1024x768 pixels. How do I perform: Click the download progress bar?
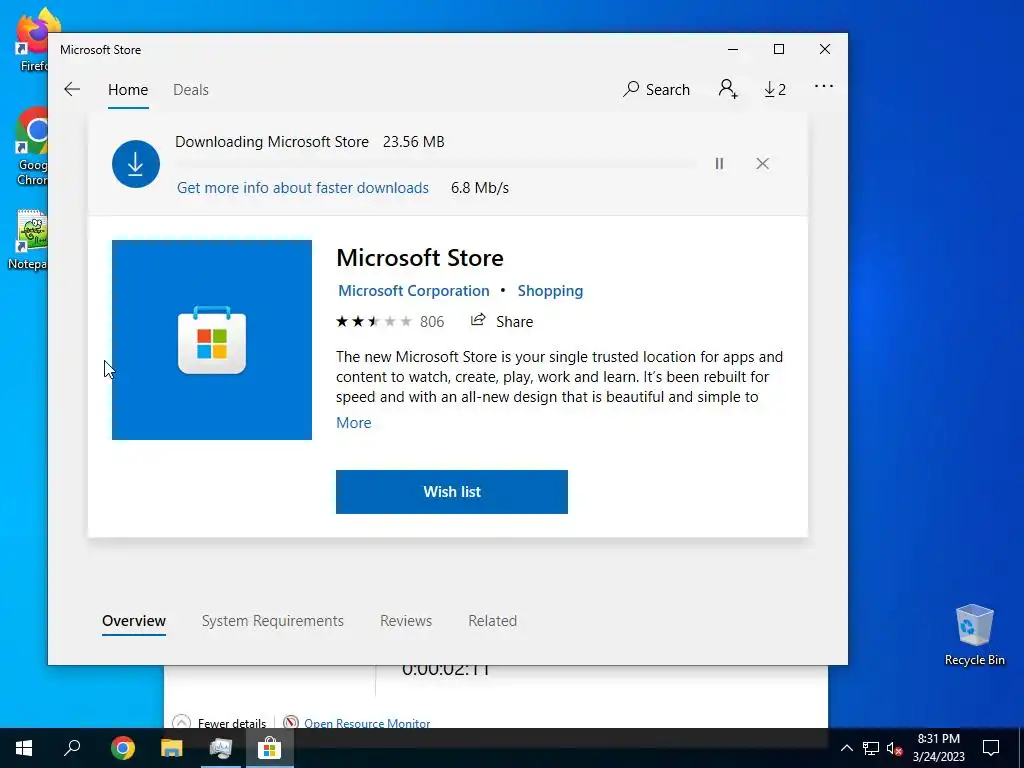click(x=436, y=165)
